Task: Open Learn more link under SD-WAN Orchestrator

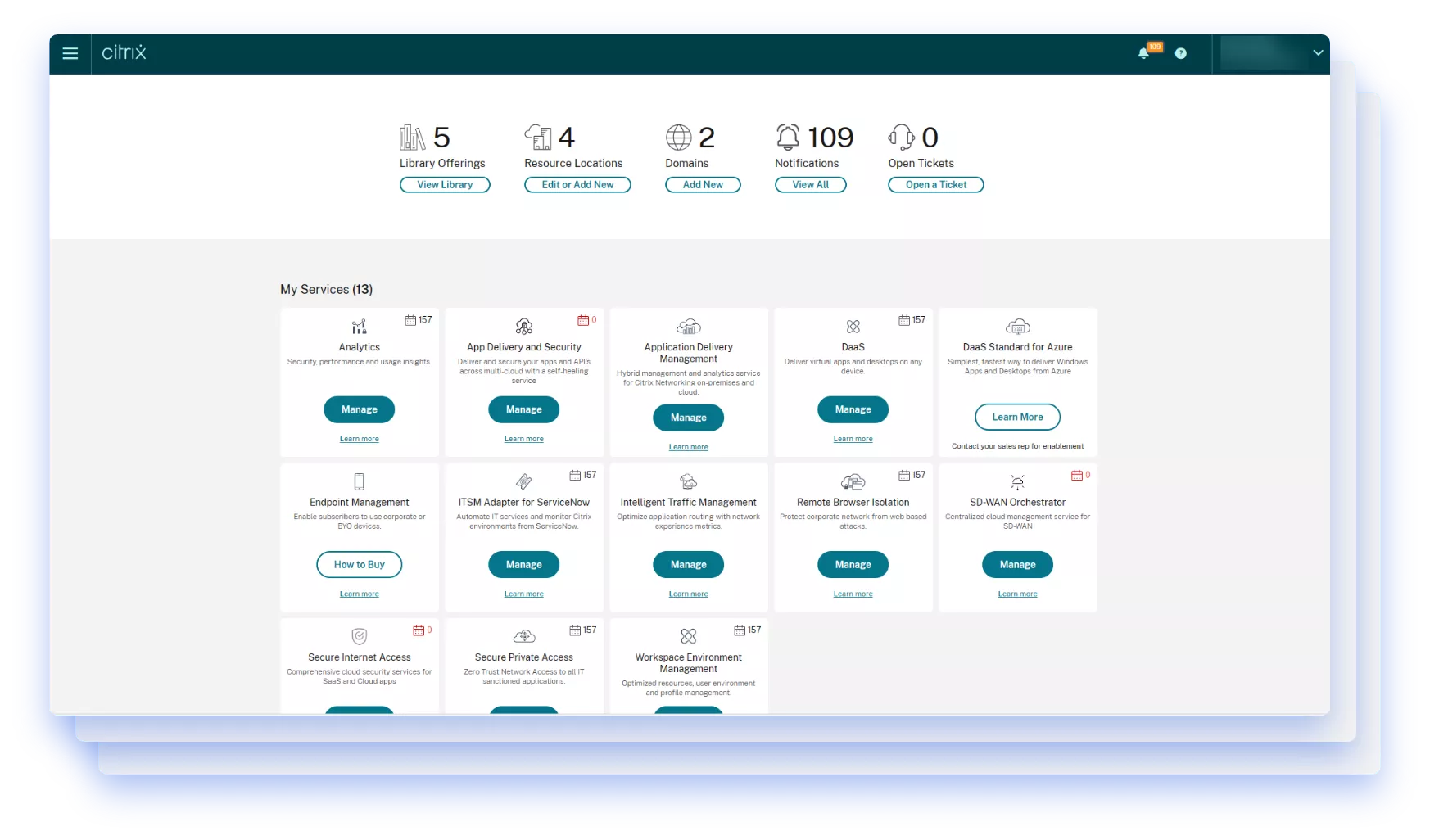Action: tap(1018, 594)
